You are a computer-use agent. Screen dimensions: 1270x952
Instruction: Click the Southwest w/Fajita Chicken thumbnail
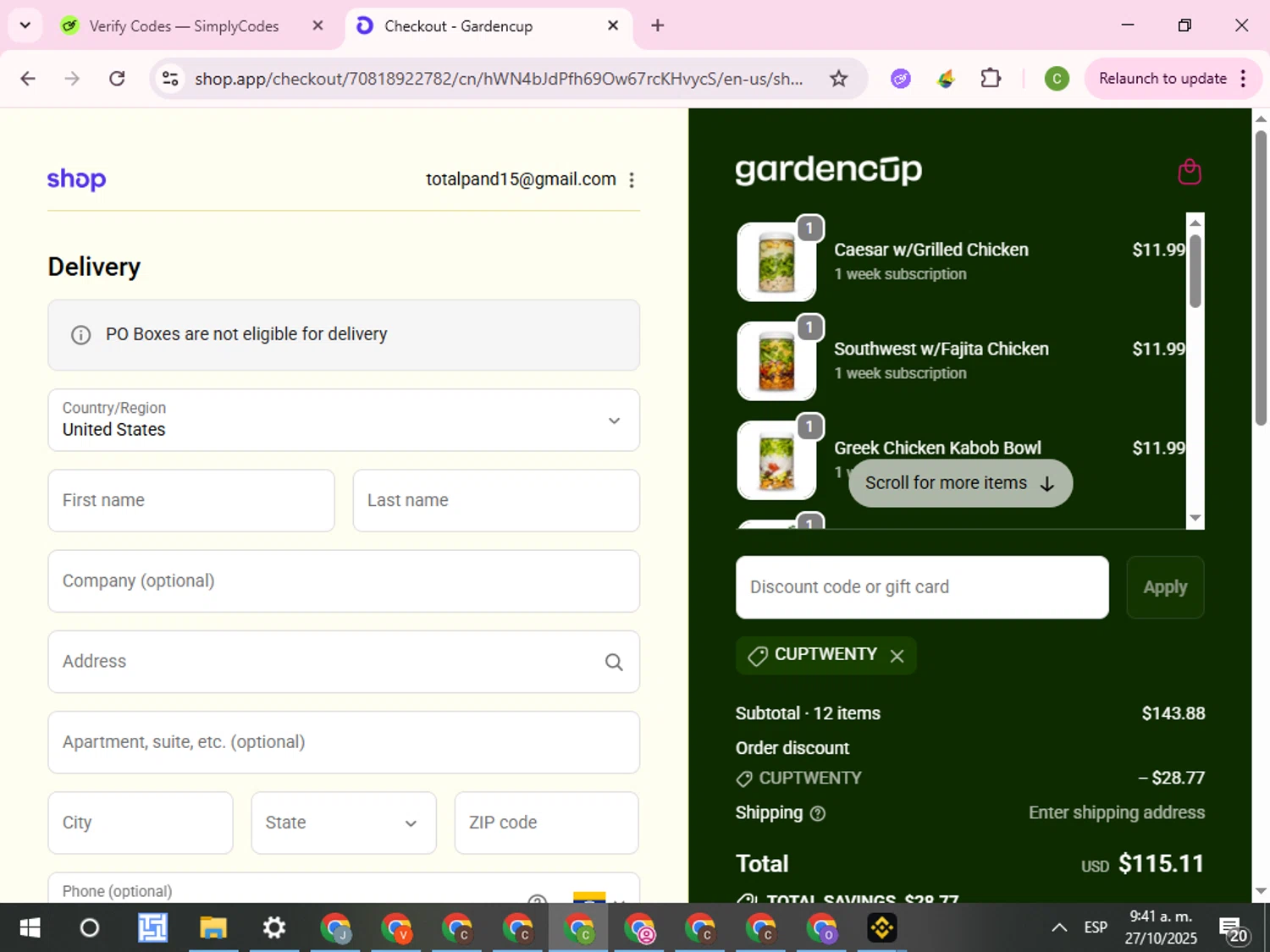(776, 360)
